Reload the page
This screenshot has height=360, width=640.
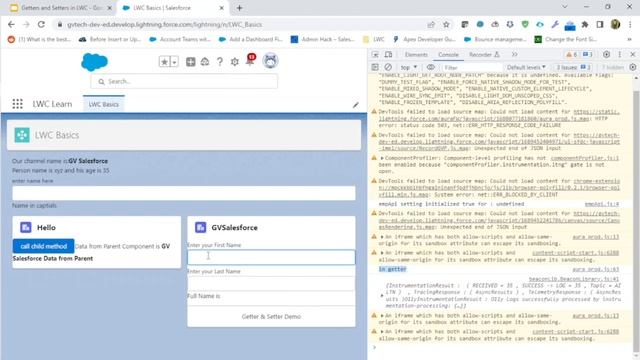(x=41, y=24)
